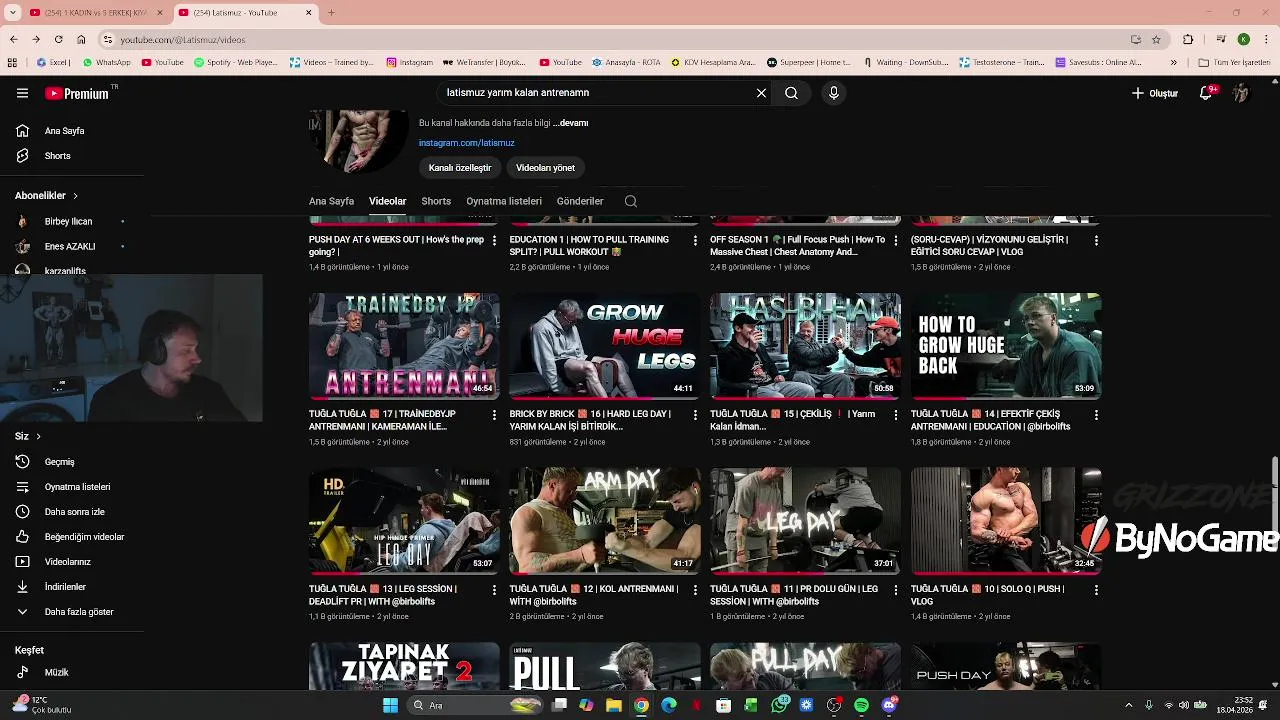Click Videoları yönet button
1280x720 pixels.
click(x=545, y=168)
